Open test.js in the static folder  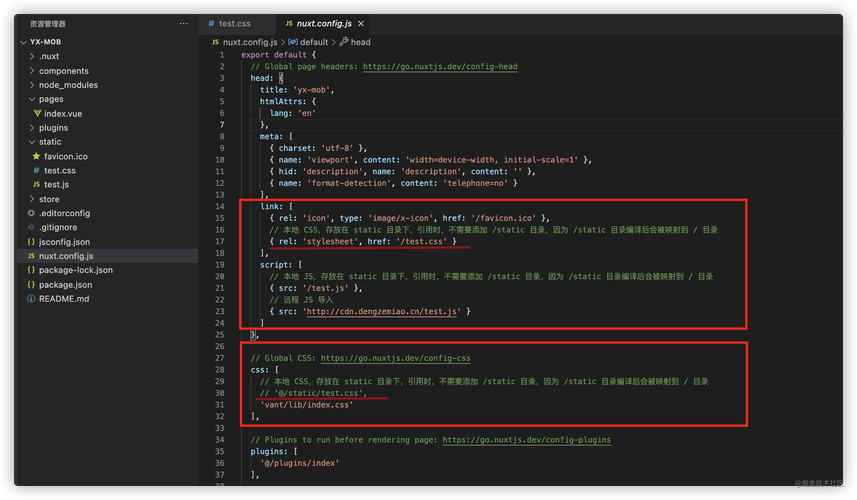point(56,184)
